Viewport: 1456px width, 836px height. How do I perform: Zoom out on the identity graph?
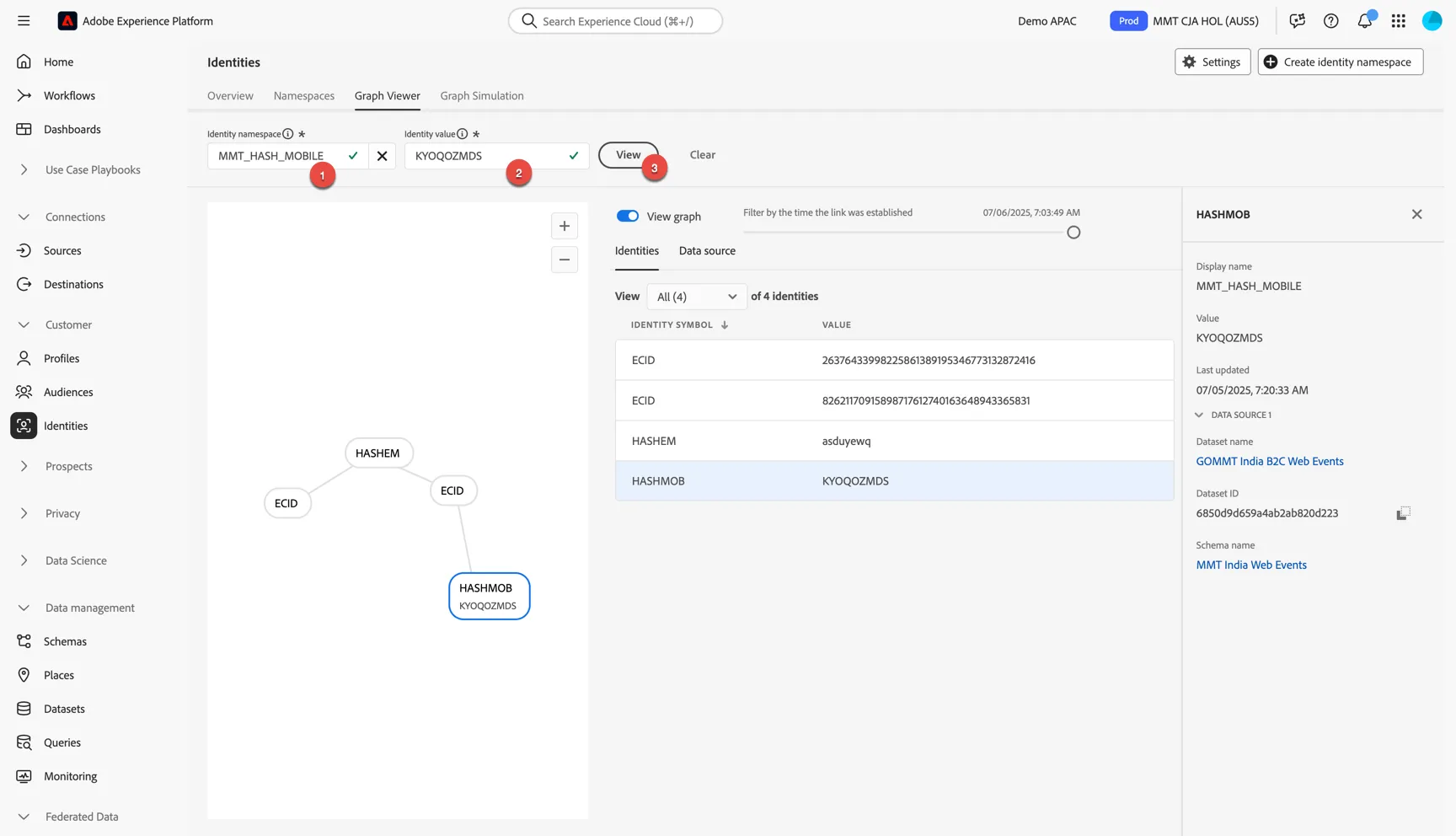pos(565,260)
